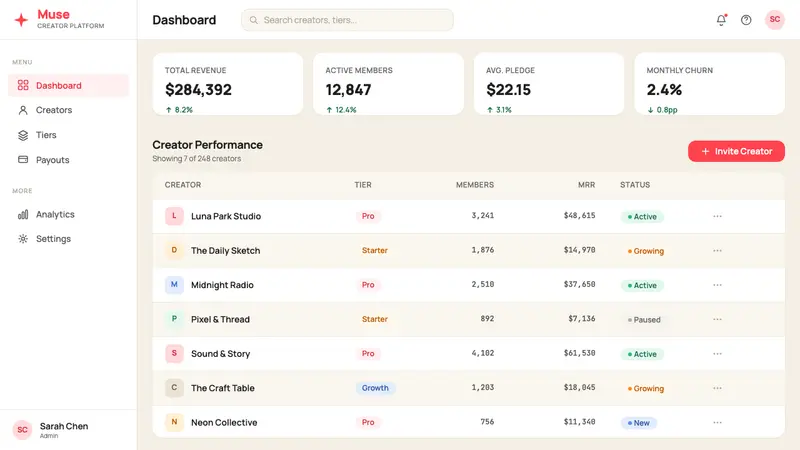The image size is (800, 450).
Task: Open more options for Sound & Story
Action: 717,354
